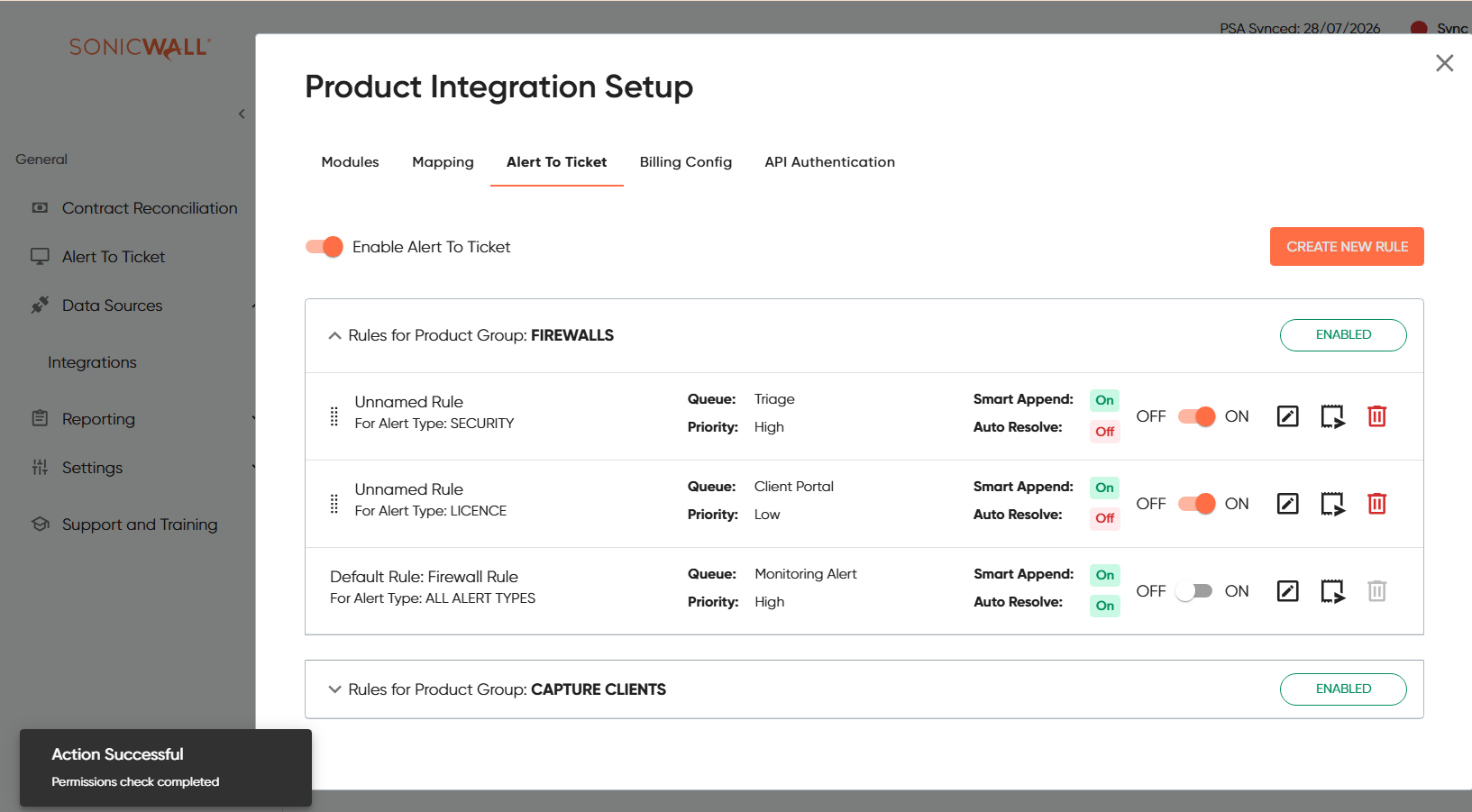This screenshot has width=1472, height=812.
Task: Click the Auto Resolve Off badge for LICENCE rule
Action: (1105, 518)
